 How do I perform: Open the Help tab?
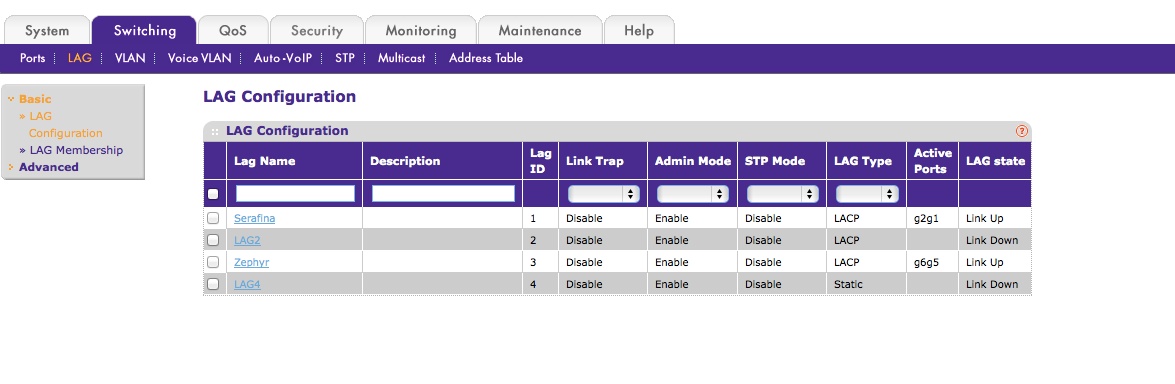[638, 31]
